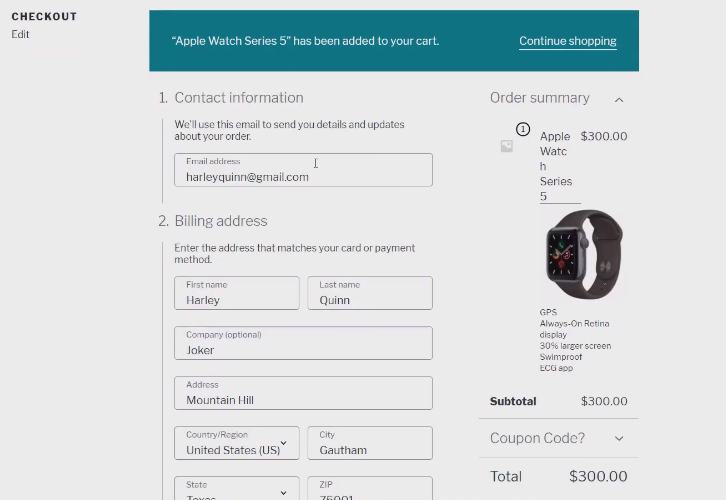Click the '30% larger screen' text

point(575,346)
